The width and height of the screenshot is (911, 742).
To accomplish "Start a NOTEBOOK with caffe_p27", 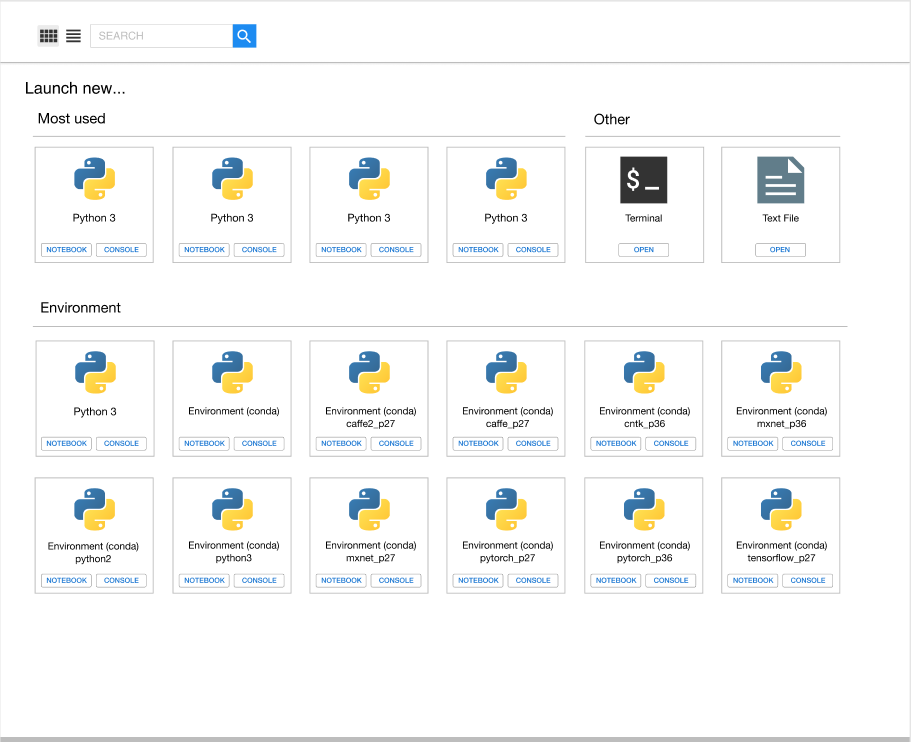I will pos(479,443).
